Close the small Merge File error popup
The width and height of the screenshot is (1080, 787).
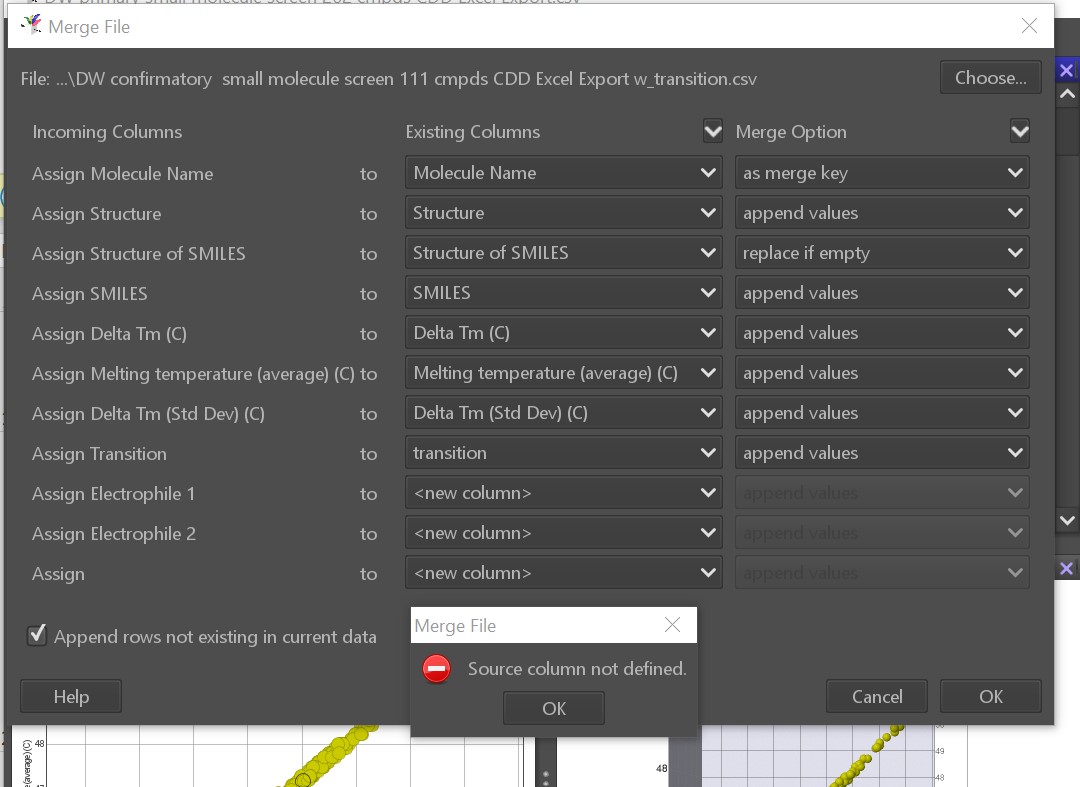pos(672,625)
